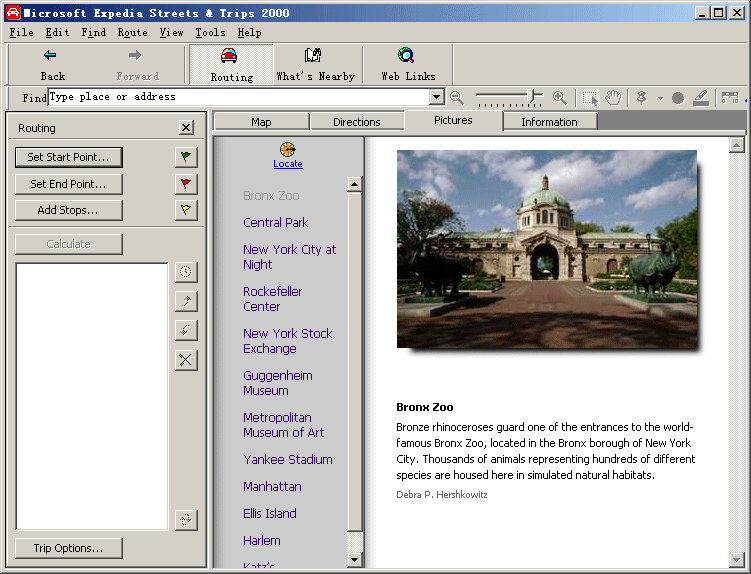The image size is (751, 574).
Task: Toggle the Routing car icon
Action: (231, 65)
